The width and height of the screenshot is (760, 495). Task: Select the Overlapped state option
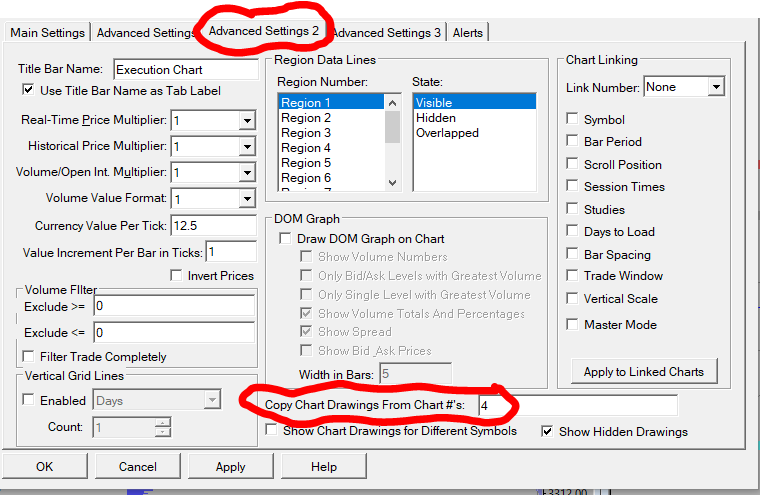[x=447, y=133]
